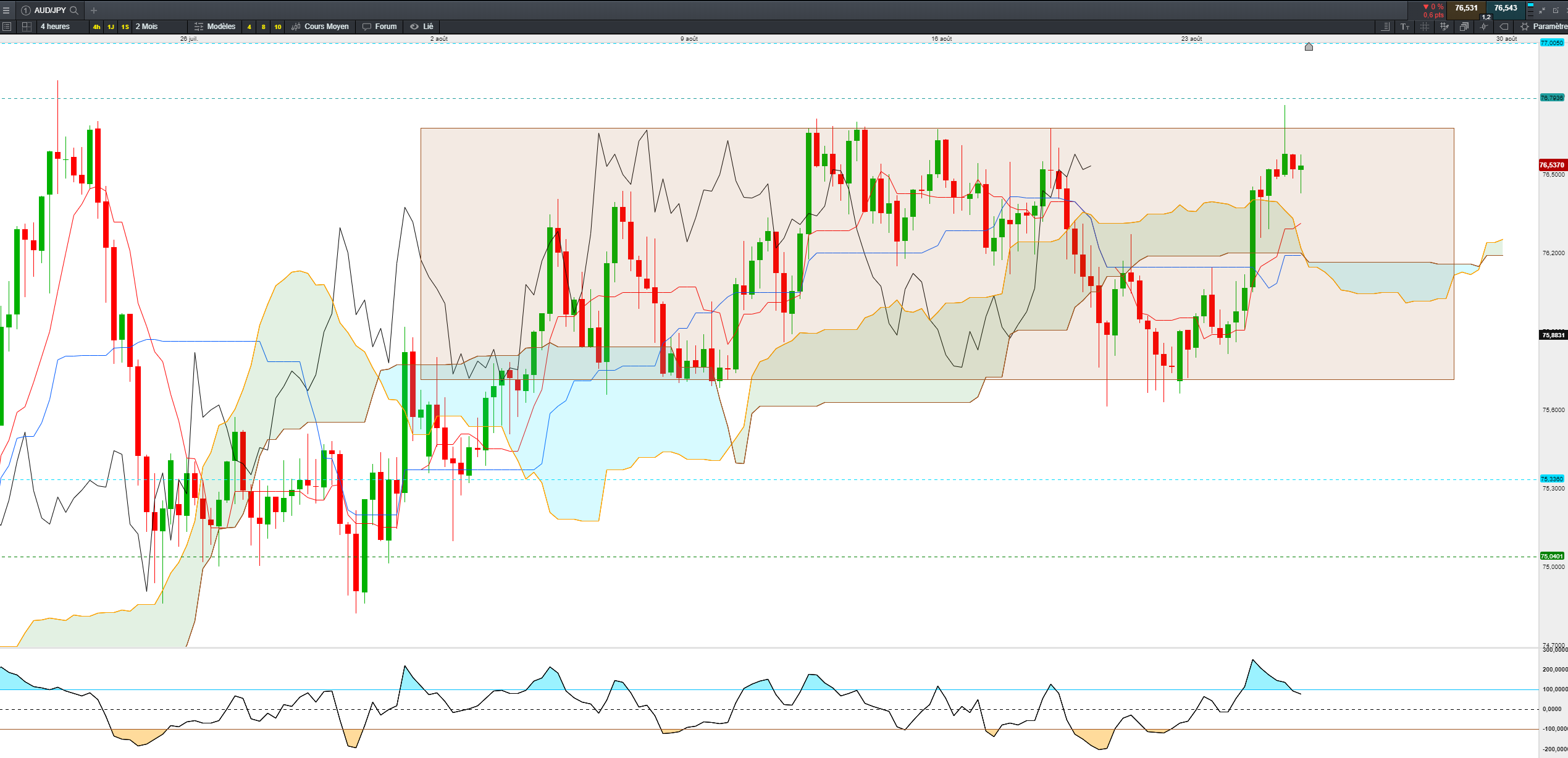Switch to the 4h timeframe shortcut
Image resolution: width=1568 pixels, height=758 pixels.
96,27
